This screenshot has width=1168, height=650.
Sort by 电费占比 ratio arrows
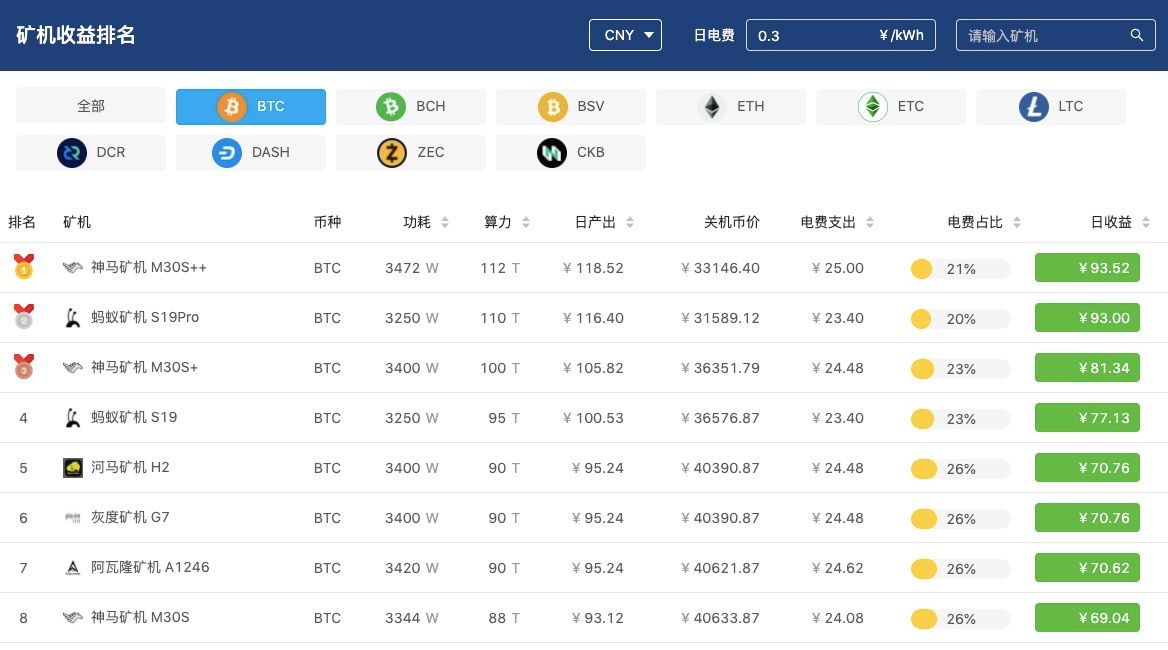coord(1017,222)
